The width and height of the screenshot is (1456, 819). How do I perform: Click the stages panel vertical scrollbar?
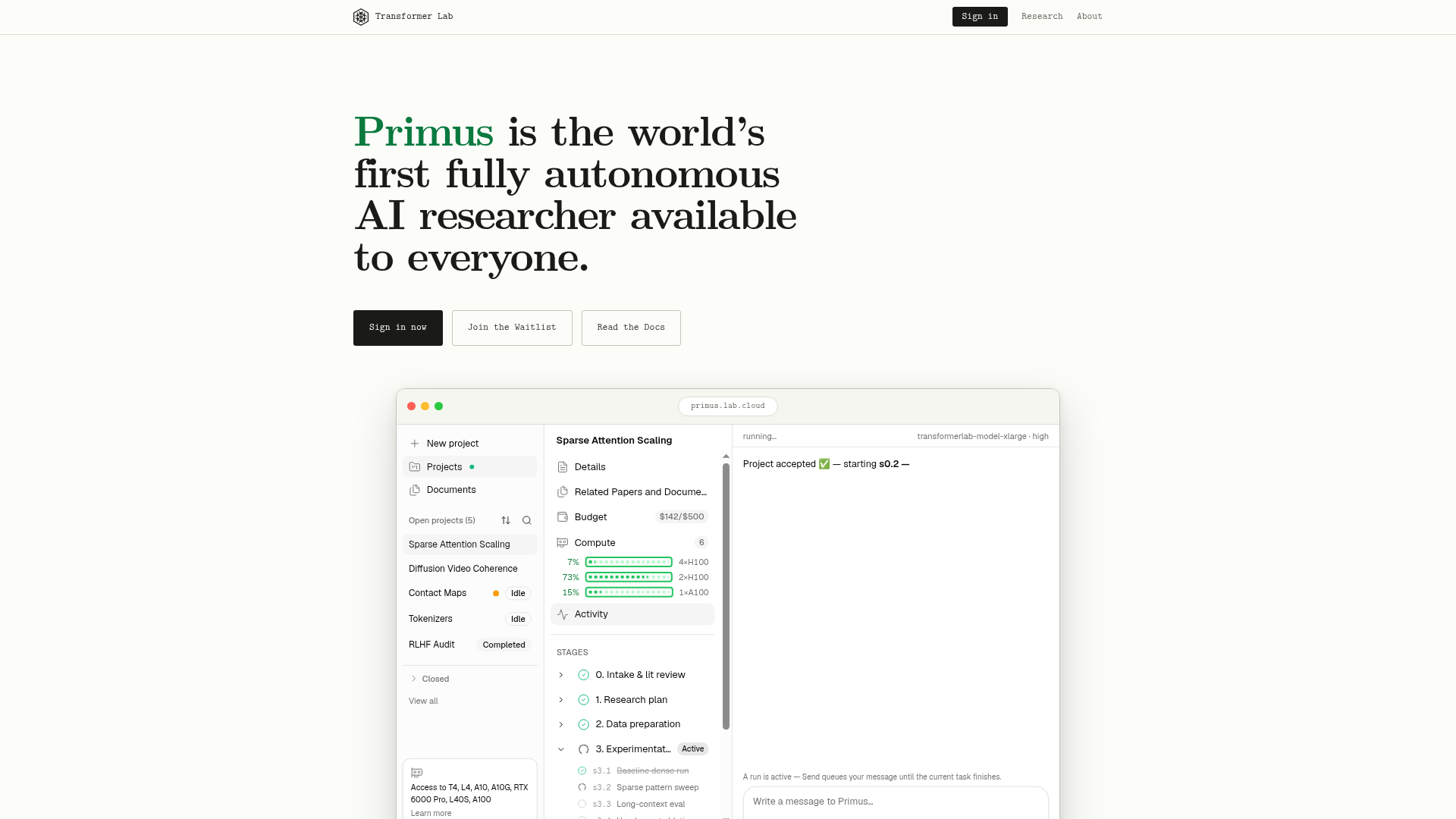pos(726,596)
